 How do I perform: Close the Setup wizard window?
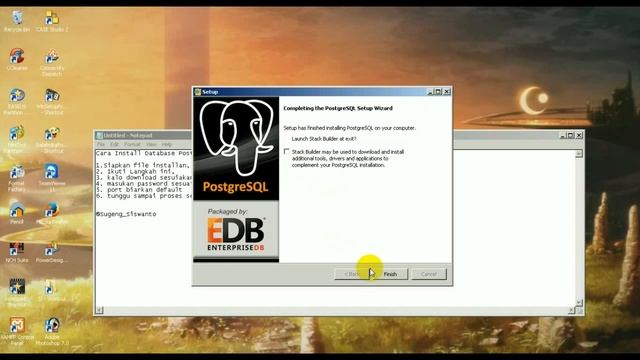447,92
